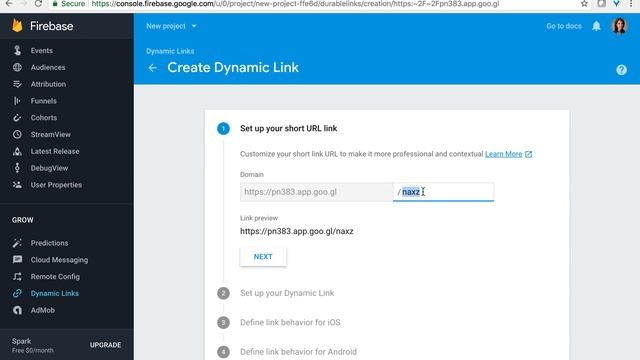Open the Events sidebar icon
Image resolution: width=640 pixels, height=360 pixels.
tap(17, 50)
